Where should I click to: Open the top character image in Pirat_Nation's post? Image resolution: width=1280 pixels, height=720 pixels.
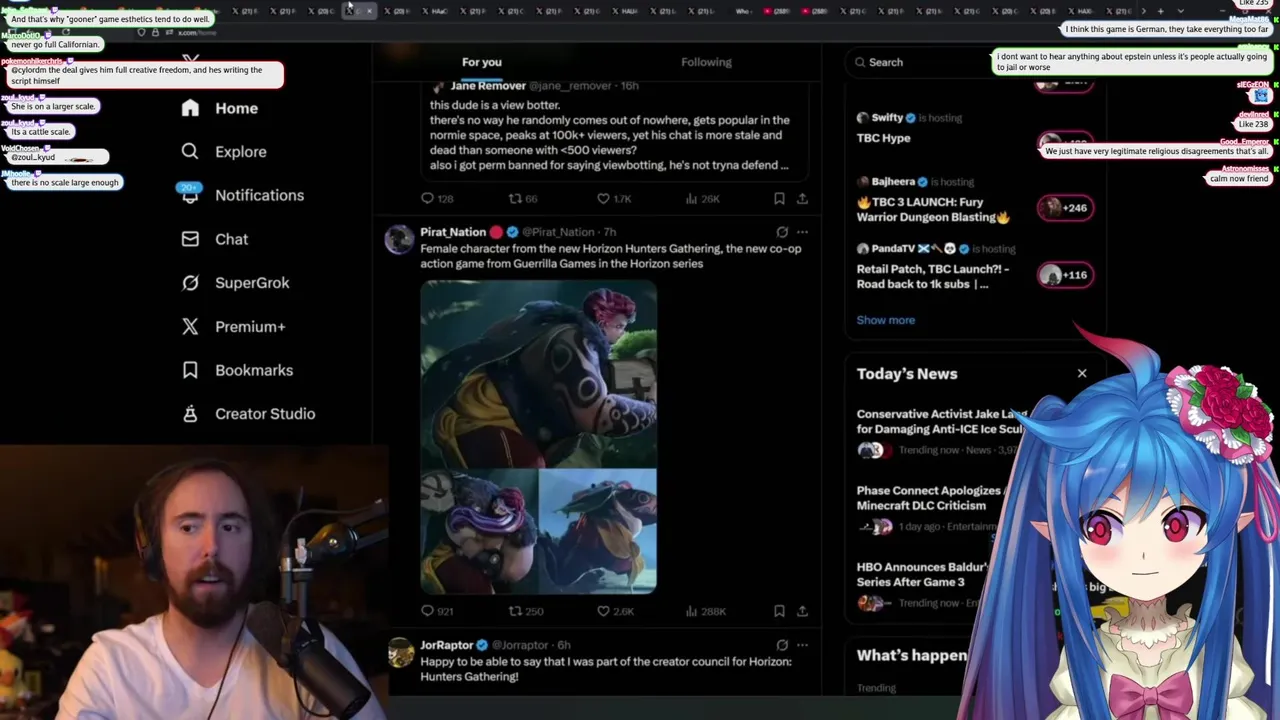coord(539,374)
